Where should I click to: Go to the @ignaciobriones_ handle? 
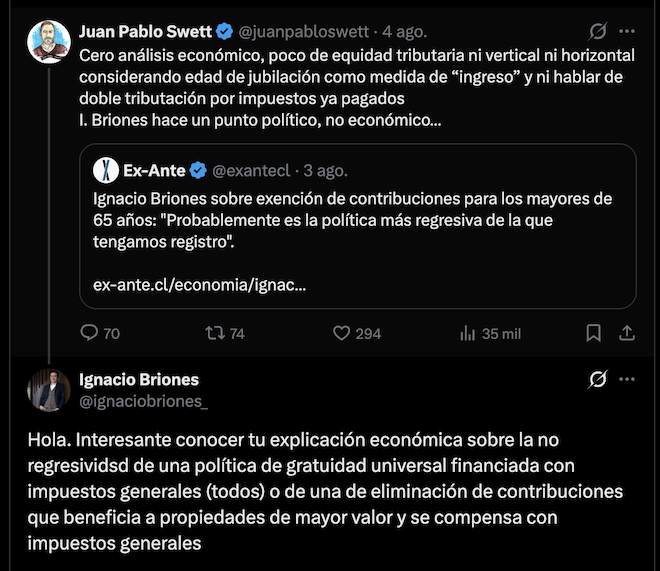tap(144, 401)
